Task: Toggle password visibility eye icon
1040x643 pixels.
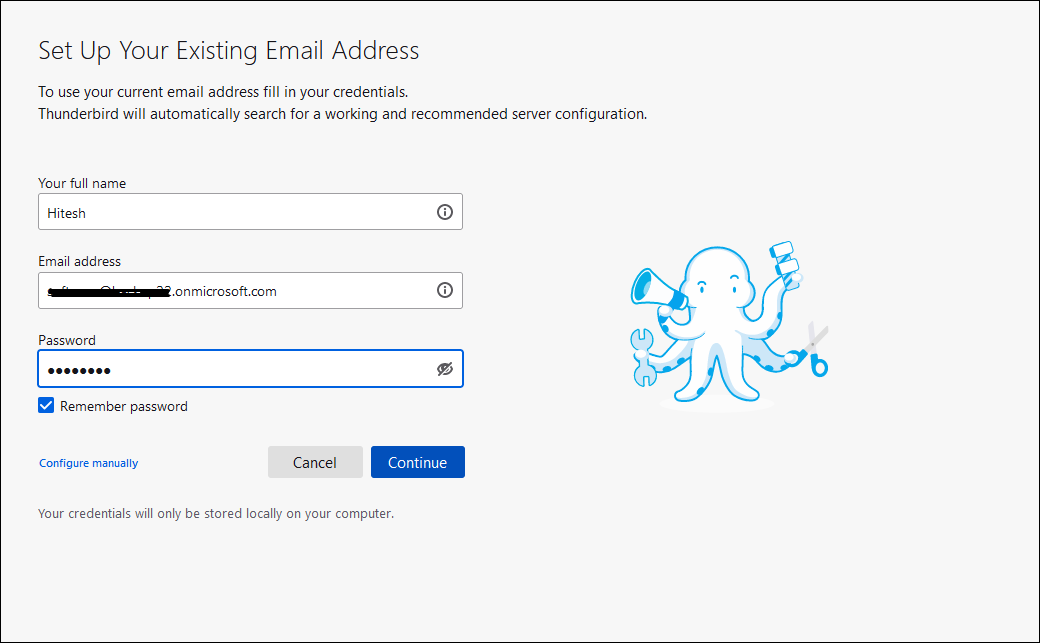Action: pyautogui.click(x=444, y=369)
